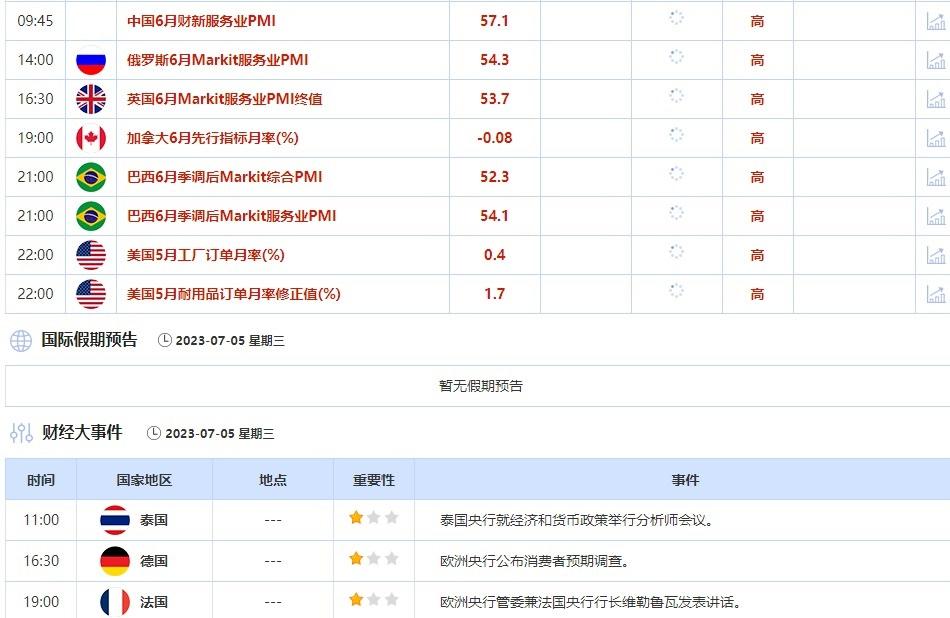Click the US flag on 美国5月耐用品订单 row
The image size is (950, 618).
tap(92, 294)
